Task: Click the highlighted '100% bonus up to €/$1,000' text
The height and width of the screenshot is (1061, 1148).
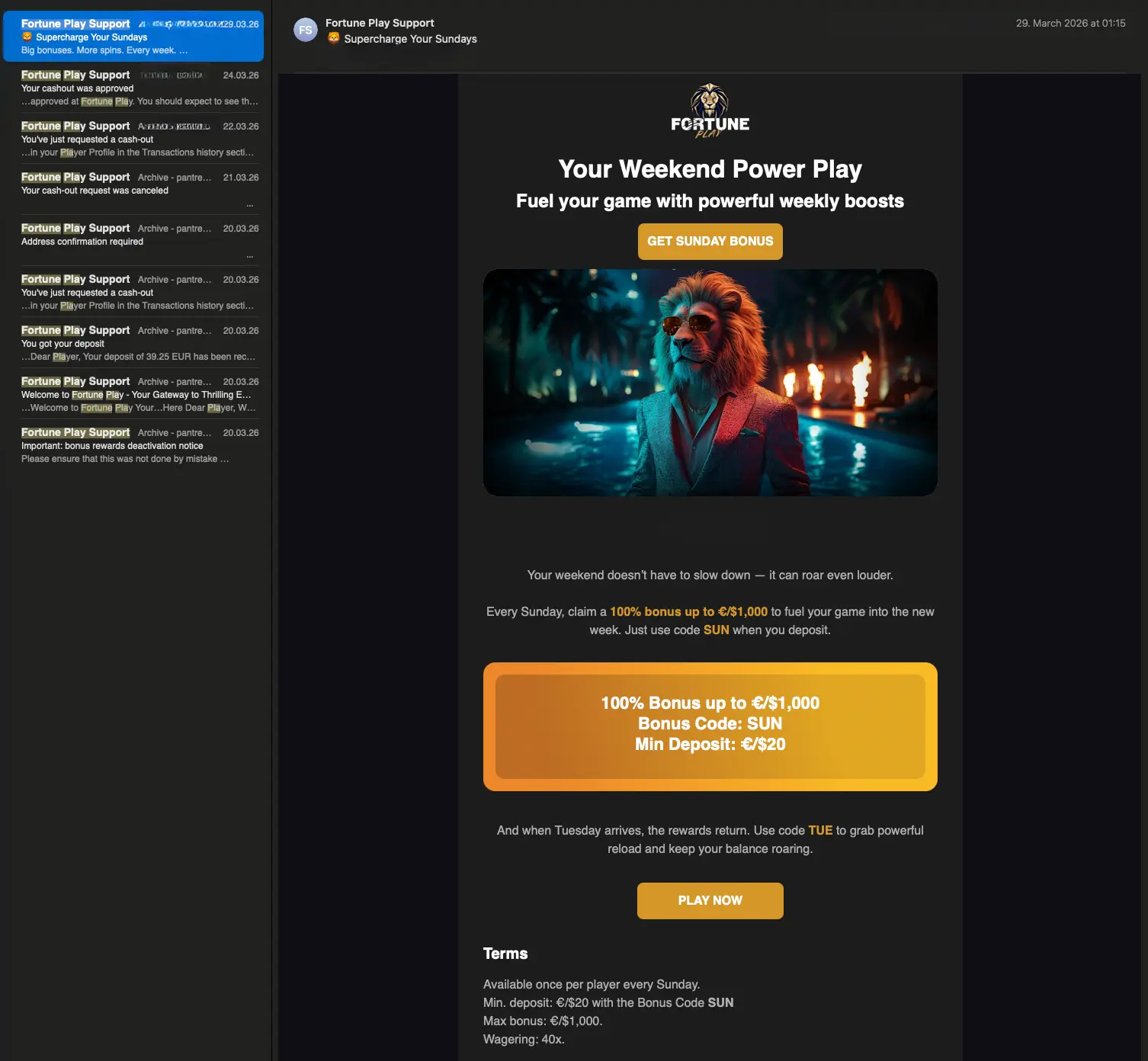Action: [x=688, y=612]
